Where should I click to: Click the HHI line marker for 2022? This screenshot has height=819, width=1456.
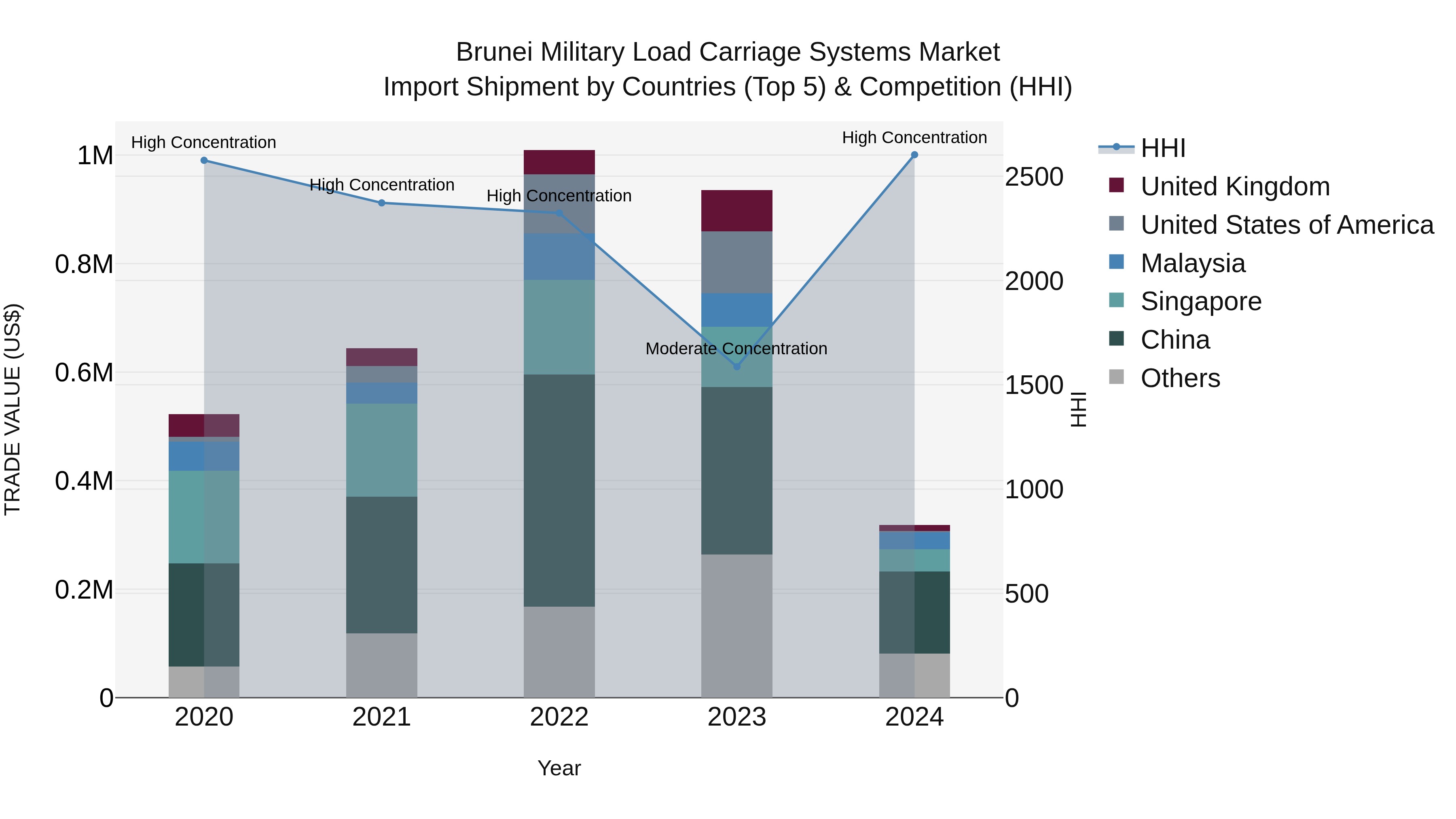[559, 213]
